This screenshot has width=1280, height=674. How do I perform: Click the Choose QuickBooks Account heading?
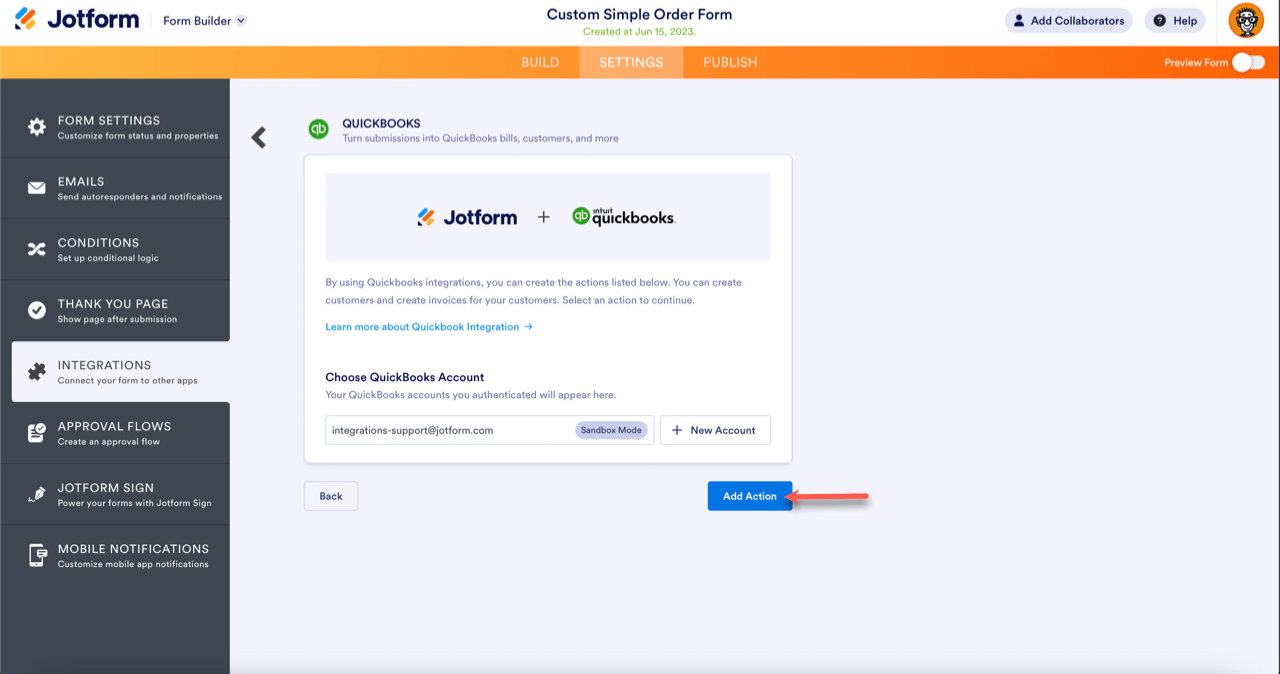(x=405, y=377)
